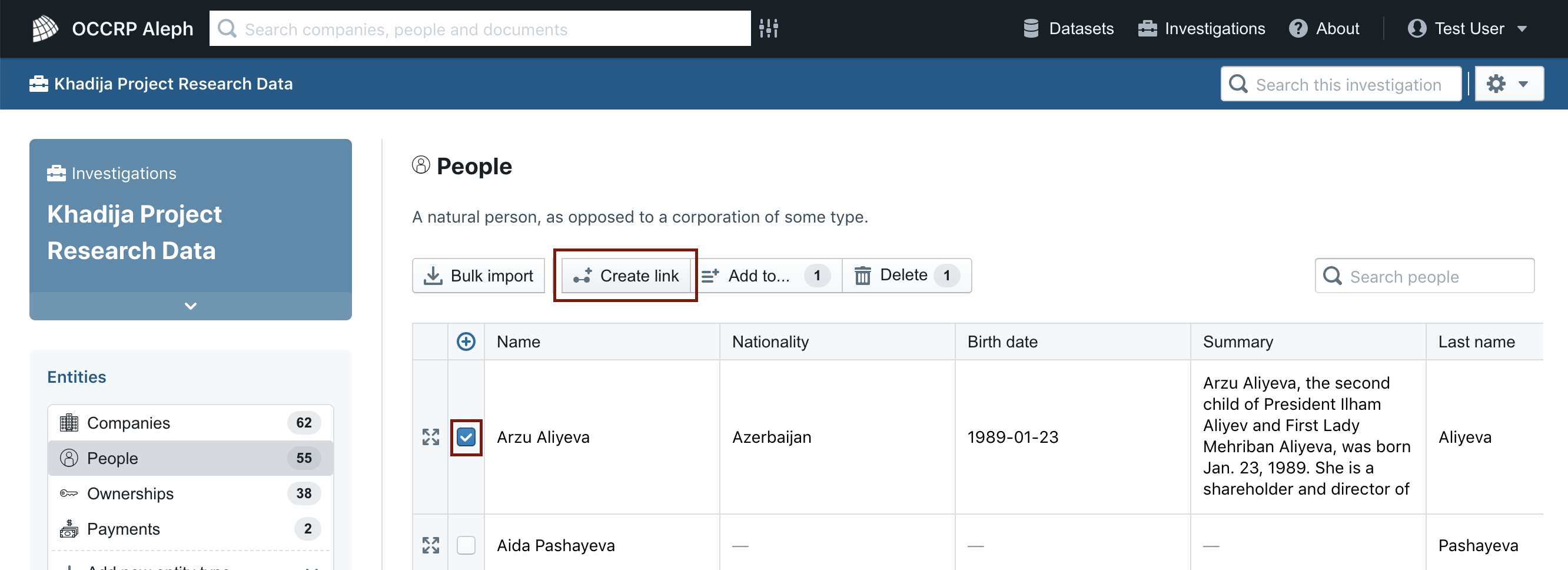Add a column with plus icon
Screen dimensions: 1568x570
coord(466,342)
